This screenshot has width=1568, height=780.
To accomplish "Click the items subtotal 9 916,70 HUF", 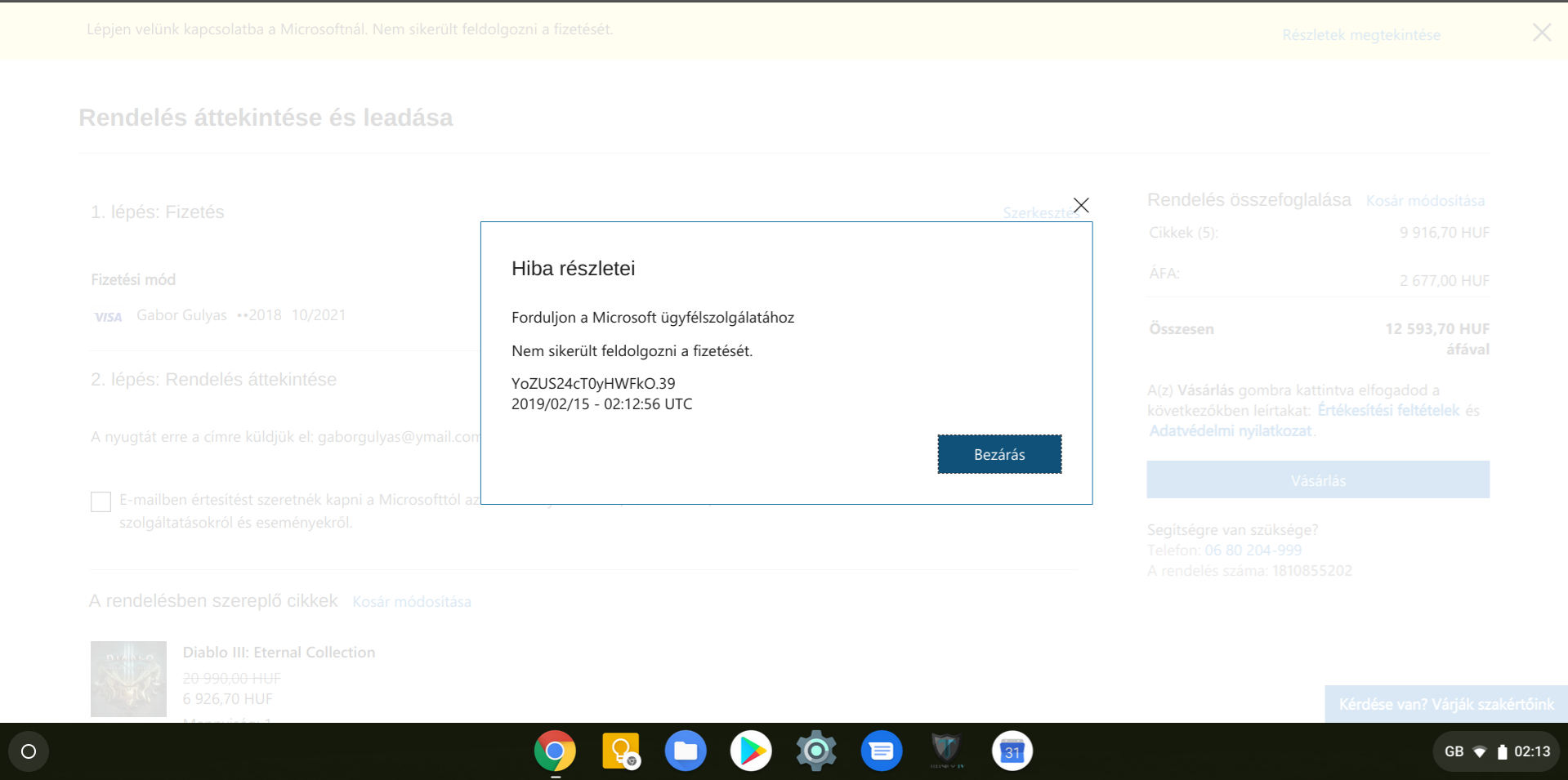I will (x=1445, y=233).
